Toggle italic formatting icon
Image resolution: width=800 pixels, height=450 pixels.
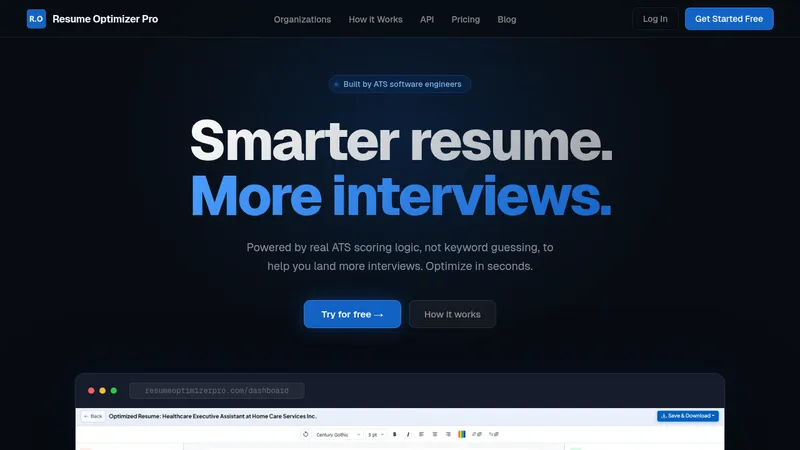[x=408, y=435]
